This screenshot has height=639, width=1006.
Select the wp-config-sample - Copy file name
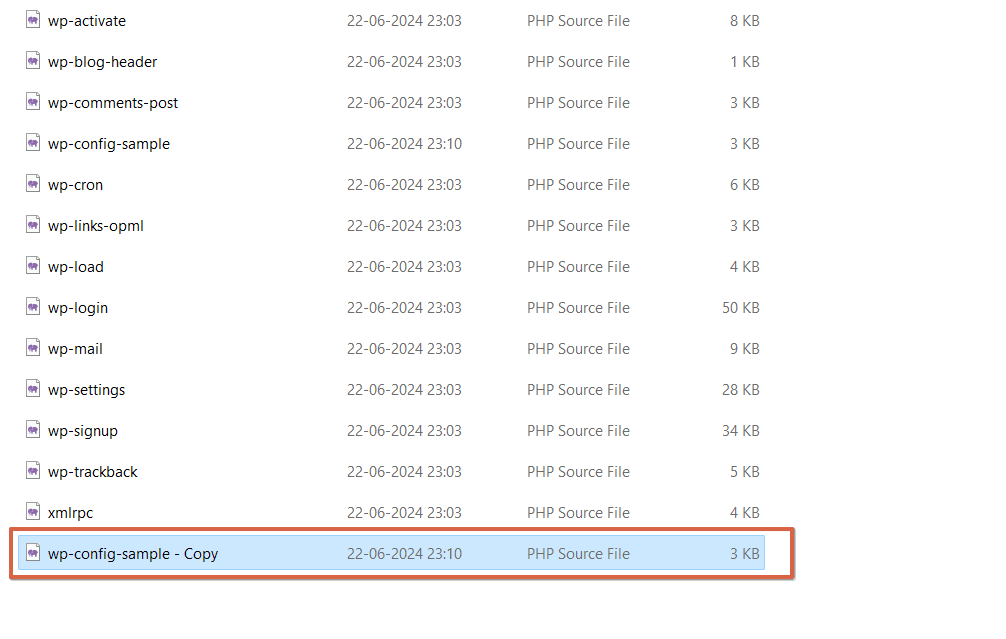(133, 554)
